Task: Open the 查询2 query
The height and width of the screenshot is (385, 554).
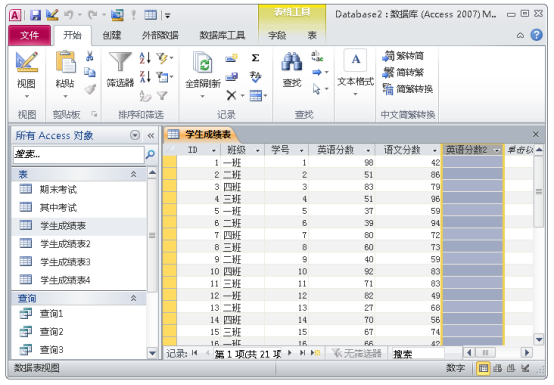Action: (x=79, y=332)
